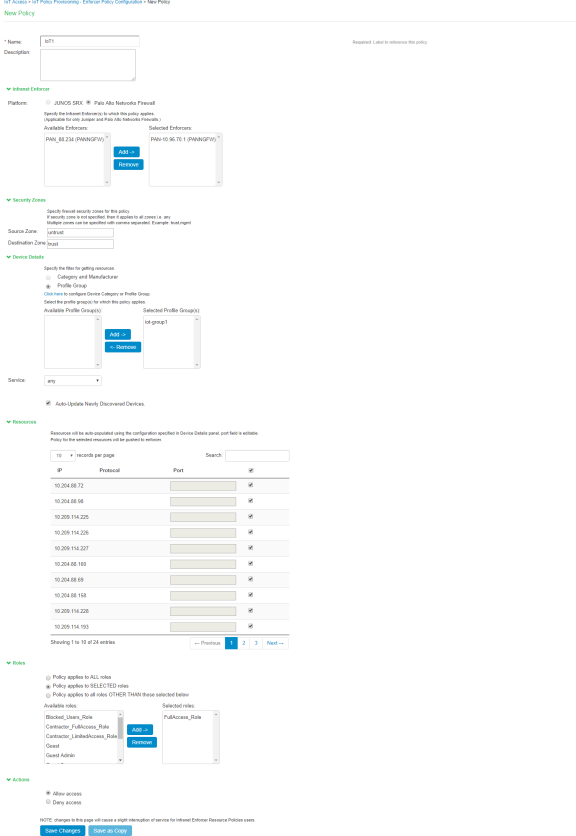Screen dimensions: 576x836
Task: Collapse the Security Zones section chevron
Action: point(8,200)
